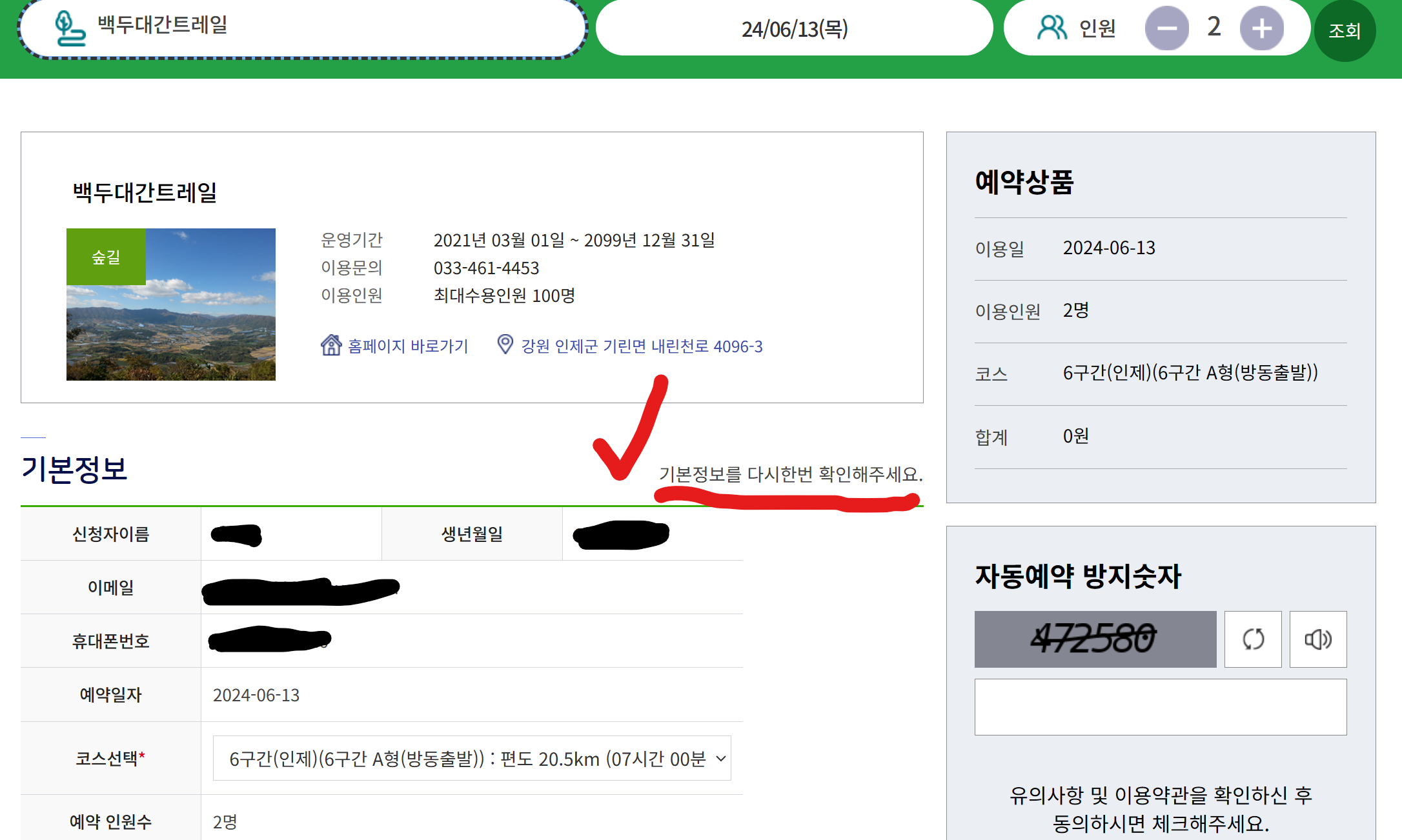The image size is (1402, 840).
Task: Click the minus button to decrease 인원
Action: [x=1166, y=28]
